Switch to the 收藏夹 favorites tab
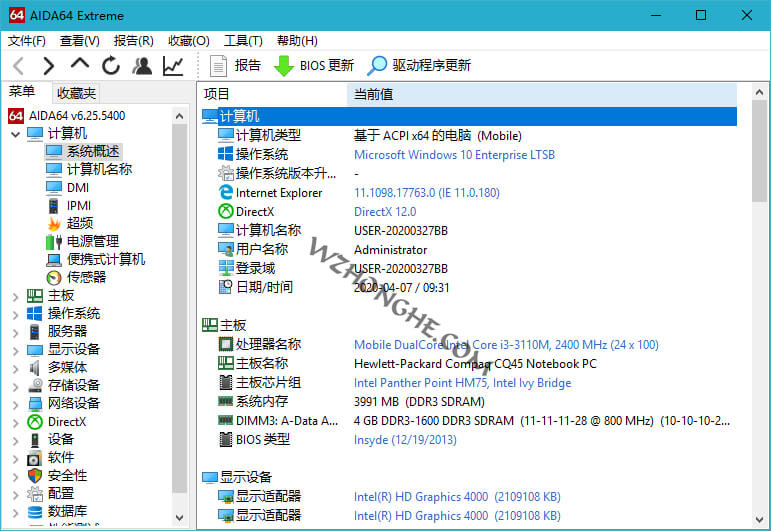The height and width of the screenshot is (531, 771). click(76, 93)
